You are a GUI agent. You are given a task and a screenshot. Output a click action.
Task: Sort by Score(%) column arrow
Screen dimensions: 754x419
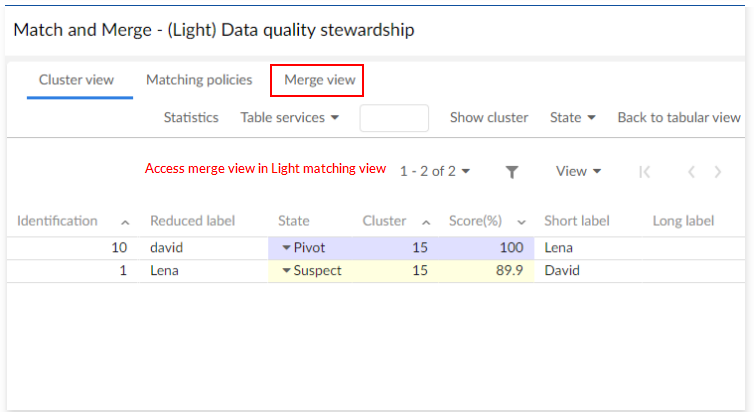[x=521, y=222]
